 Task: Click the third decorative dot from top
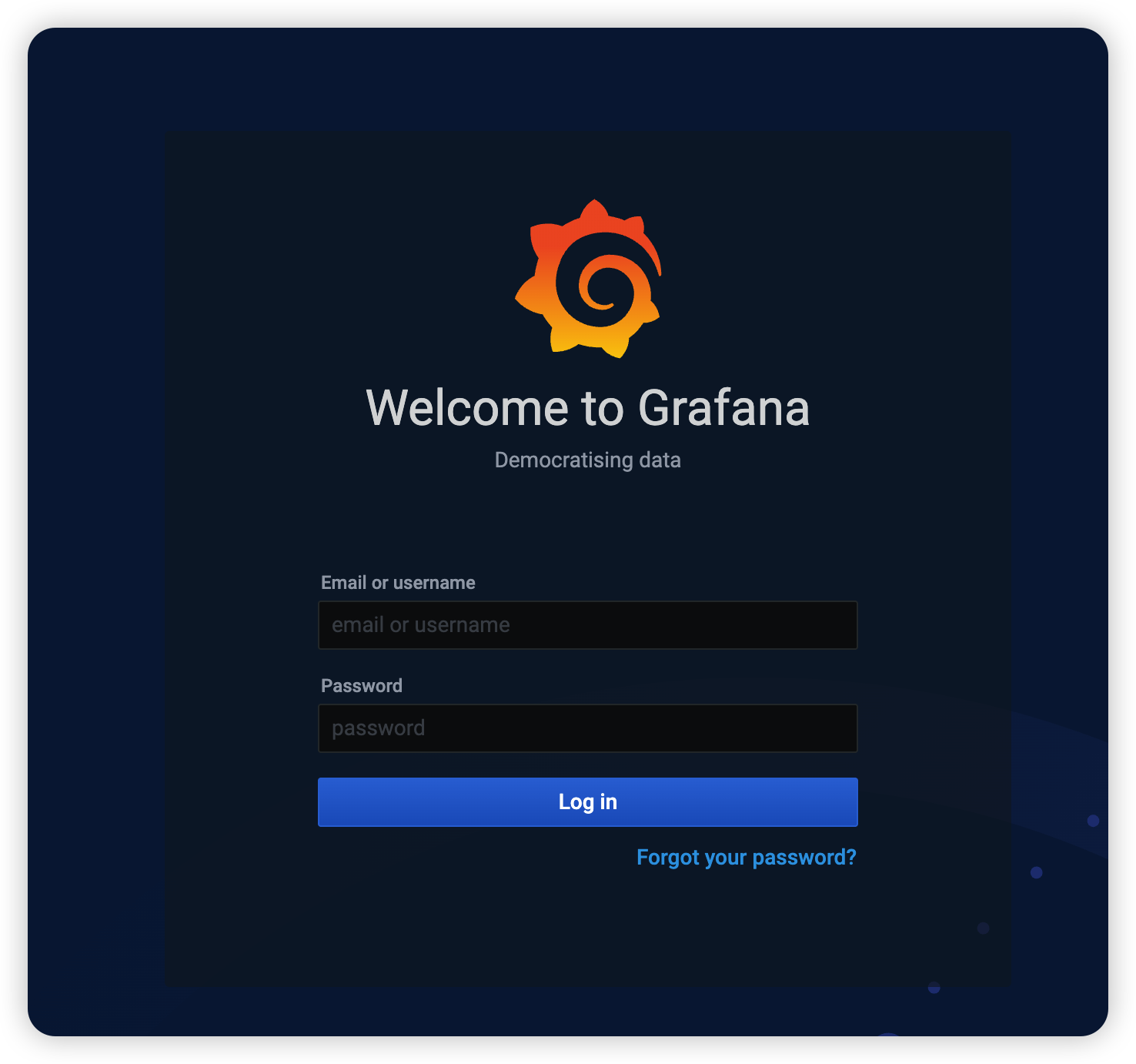point(983,928)
